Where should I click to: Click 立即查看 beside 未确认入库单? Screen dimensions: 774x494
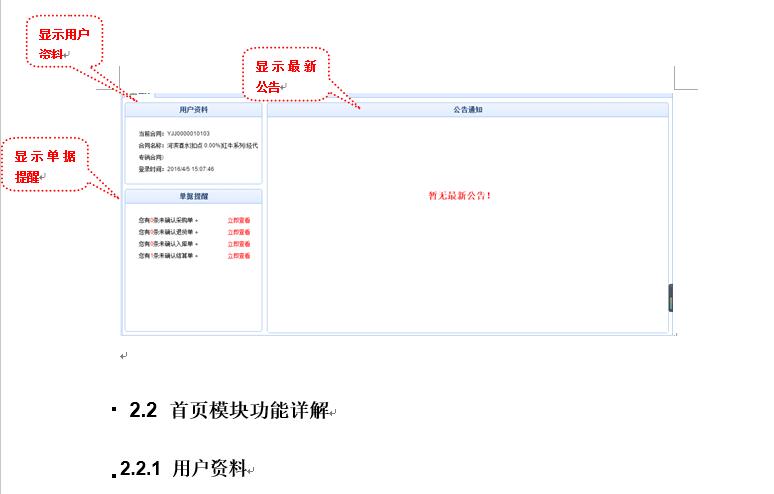[x=238, y=243]
